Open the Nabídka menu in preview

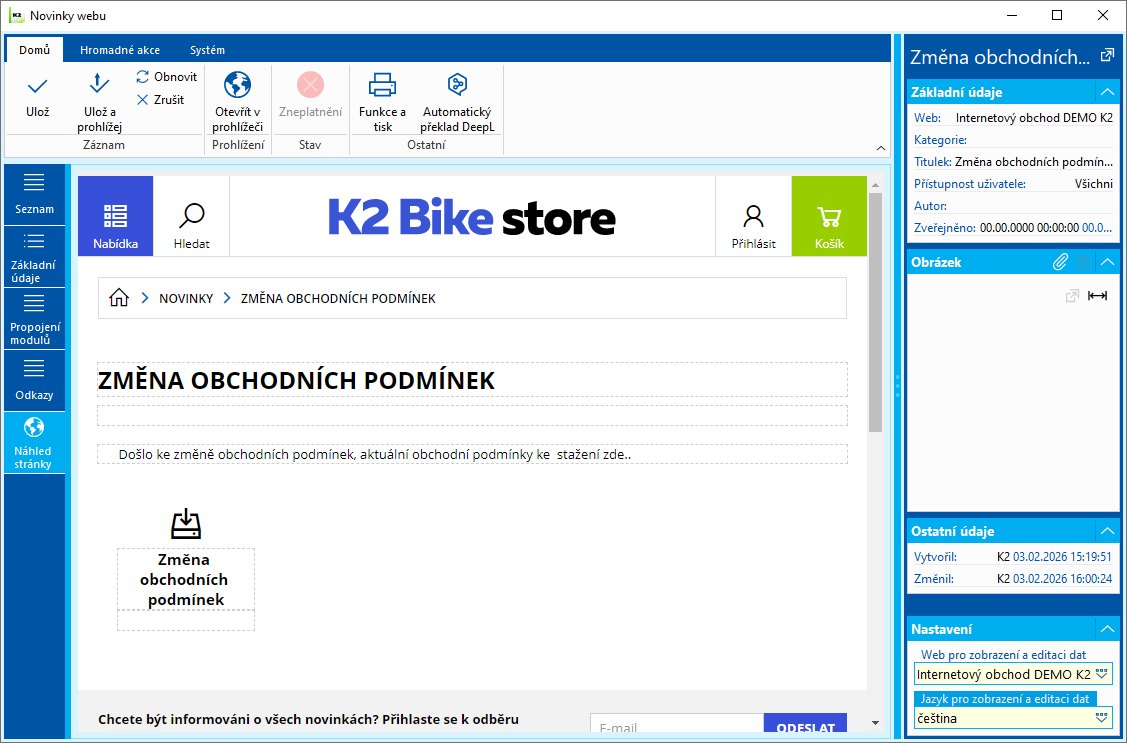click(x=115, y=216)
